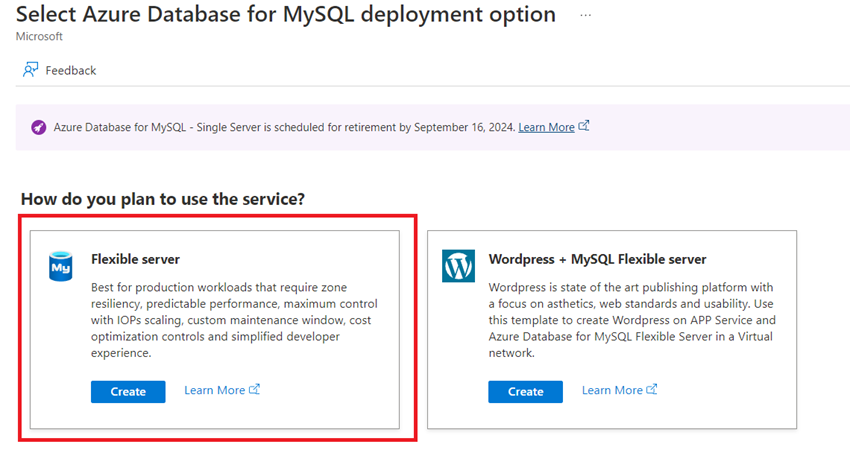Click the blue MySQL database icon
Image resolution: width=850 pixels, height=453 pixels.
[60, 266]
